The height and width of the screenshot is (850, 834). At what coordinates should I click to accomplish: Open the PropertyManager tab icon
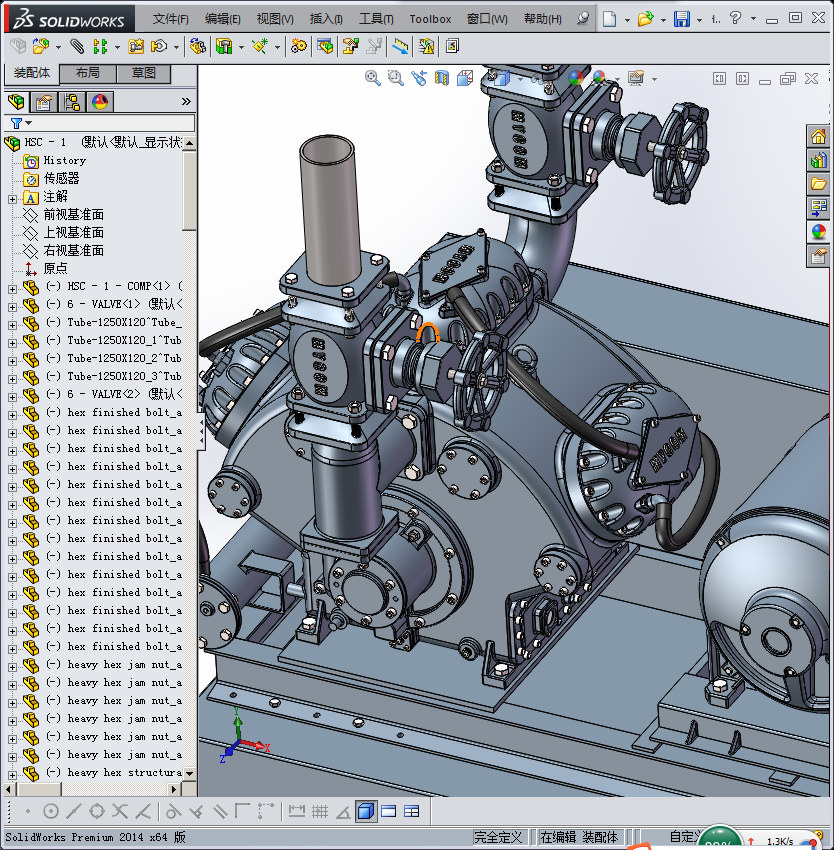pos(44,102)
